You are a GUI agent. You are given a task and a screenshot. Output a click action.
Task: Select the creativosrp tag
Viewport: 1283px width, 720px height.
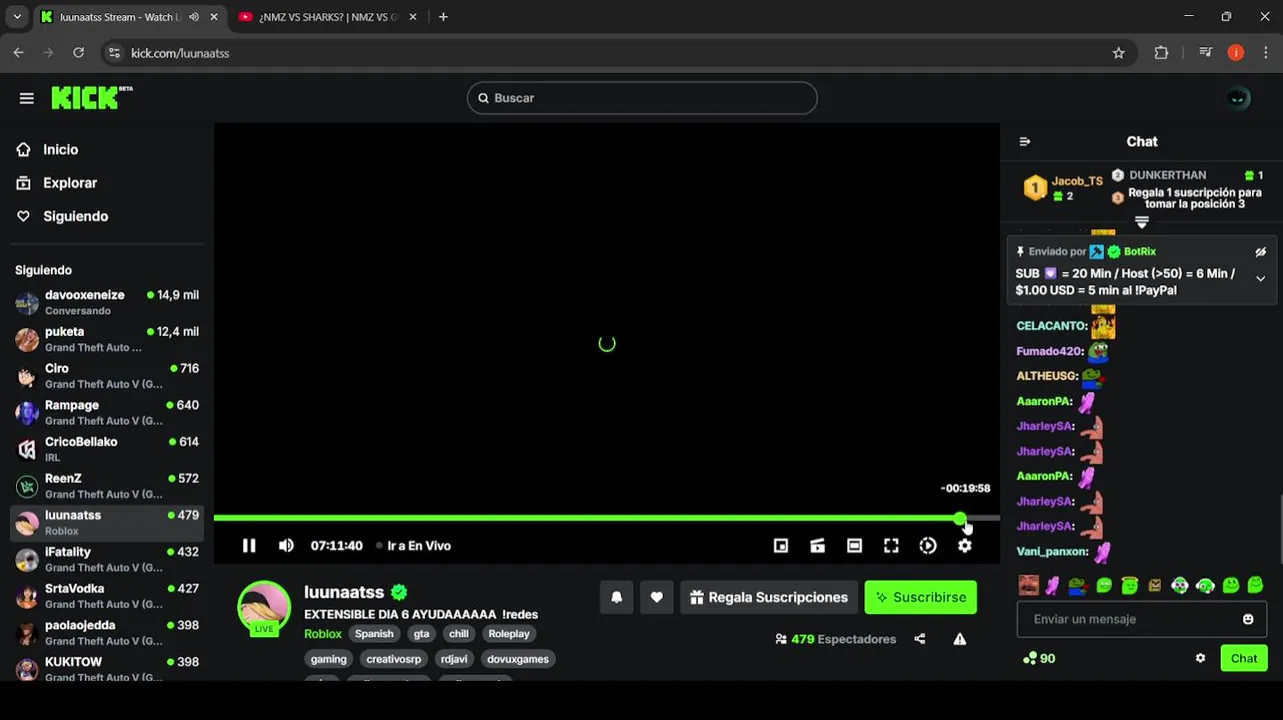394,659
